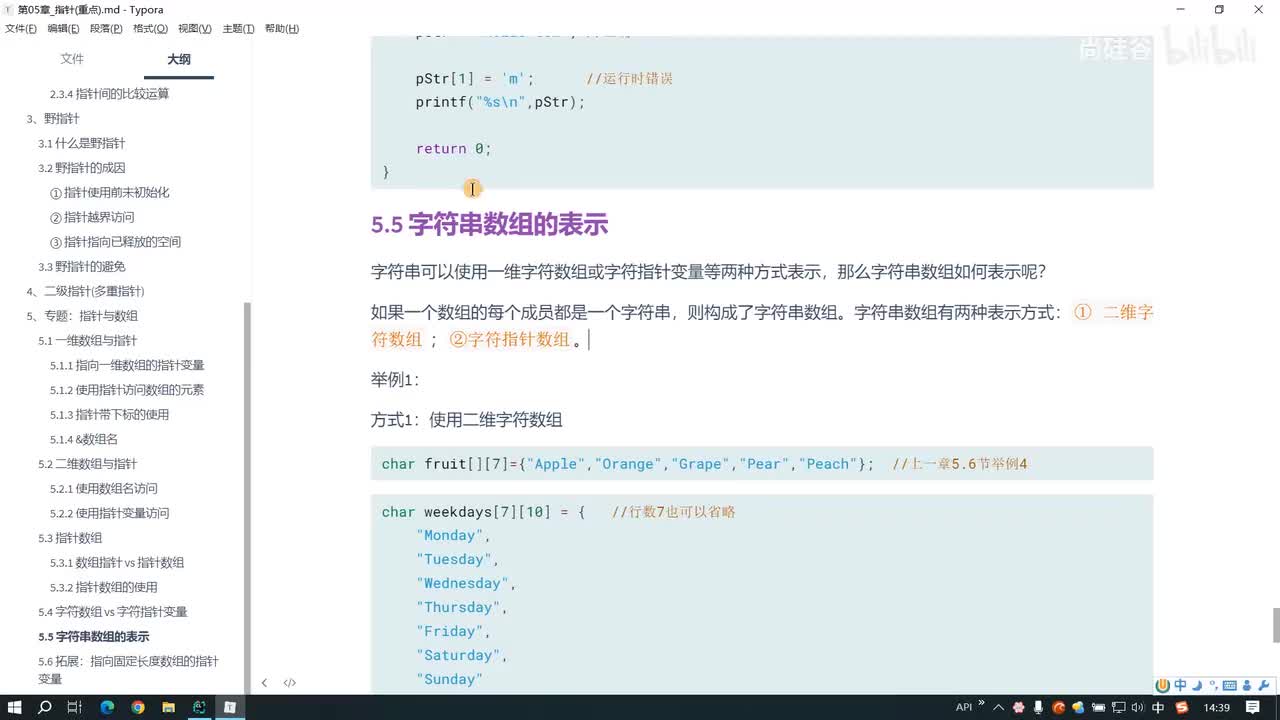The height and width of the screenshot is (720, 1280).
Task: Go to outline item ② 指针越界访问
Action: pos(92,217)
